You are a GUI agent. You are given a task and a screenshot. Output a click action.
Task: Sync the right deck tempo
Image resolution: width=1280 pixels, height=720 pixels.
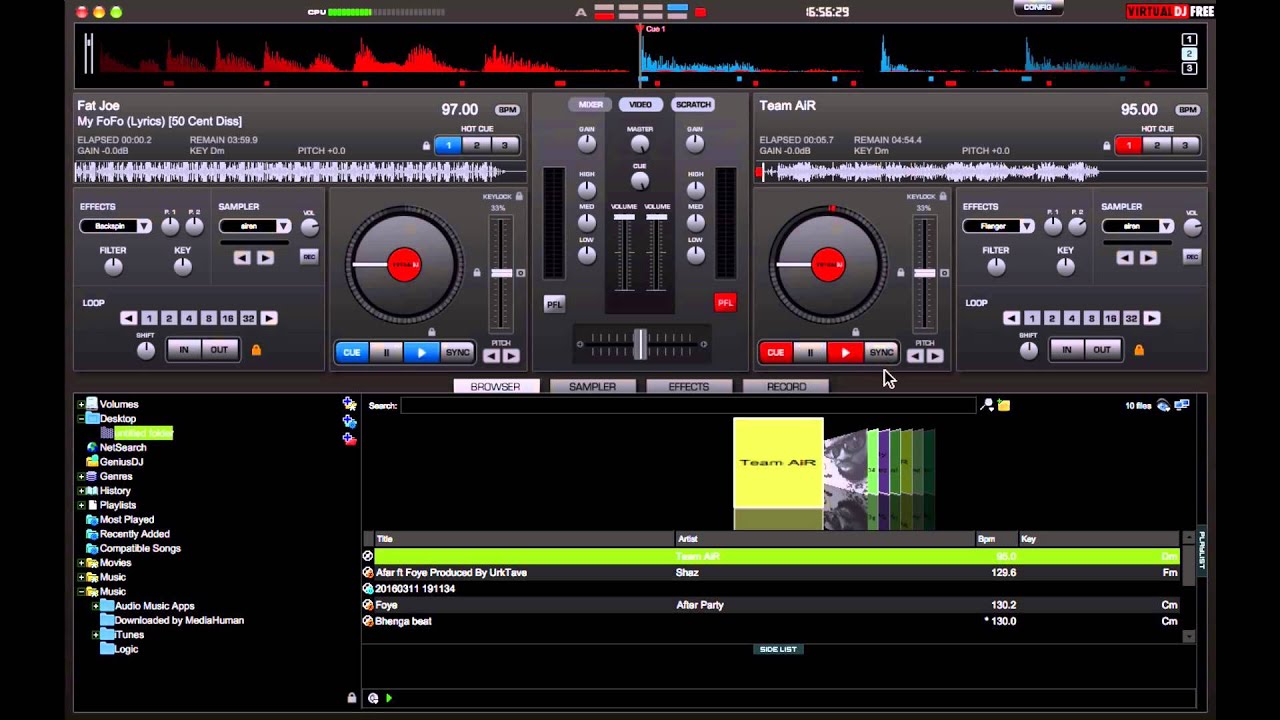click(881, 352)
